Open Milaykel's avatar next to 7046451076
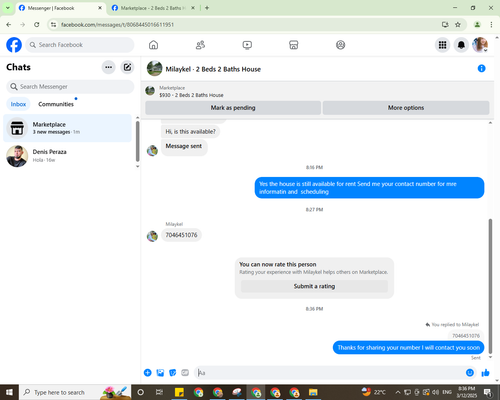Image resolution: width=500 pixels, height=400 pixels. pos(152,236)
